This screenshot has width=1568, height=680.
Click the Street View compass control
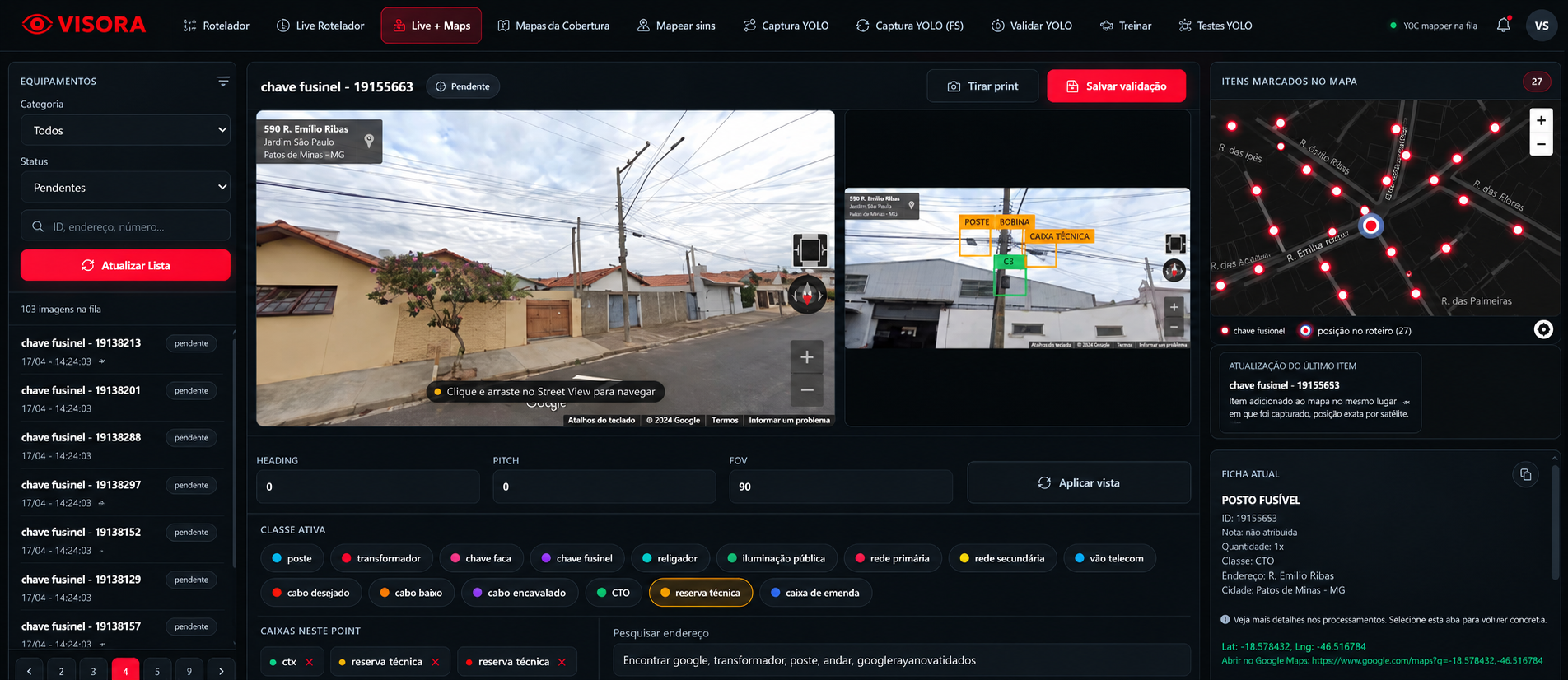coord(808,294)
